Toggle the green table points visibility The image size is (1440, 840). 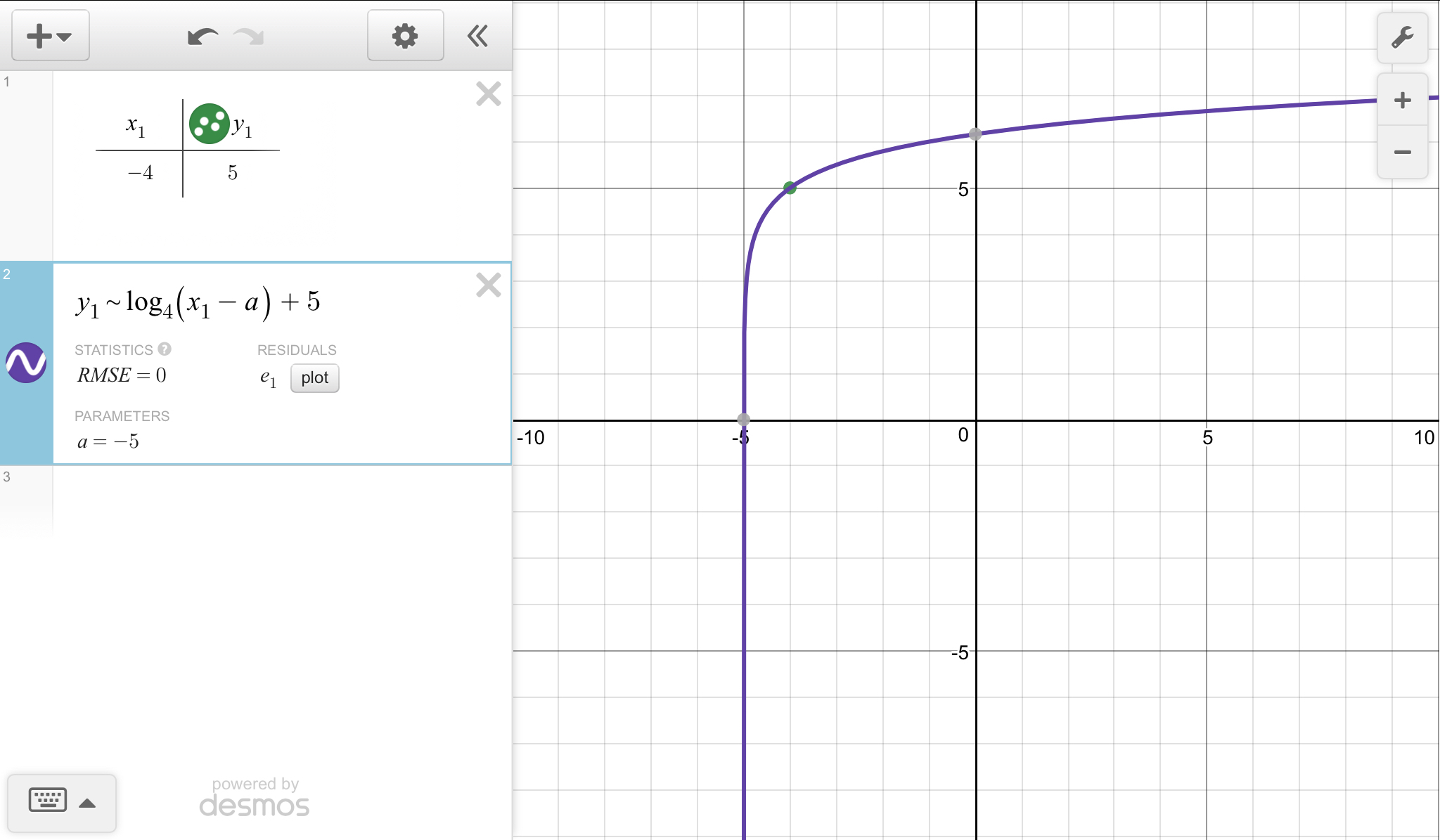pos(209,124)
